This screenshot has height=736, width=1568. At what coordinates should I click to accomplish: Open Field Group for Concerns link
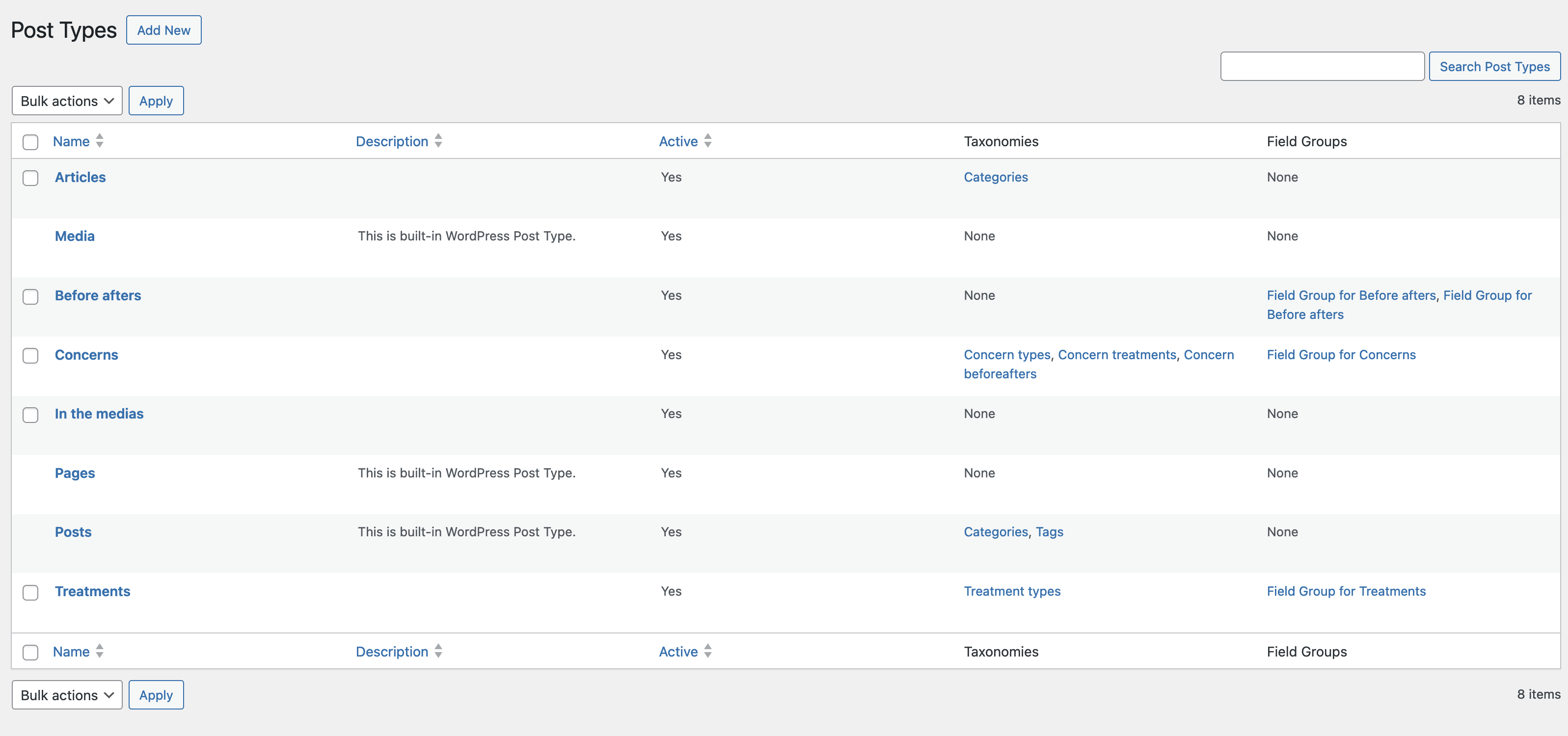coord(1342,355)
